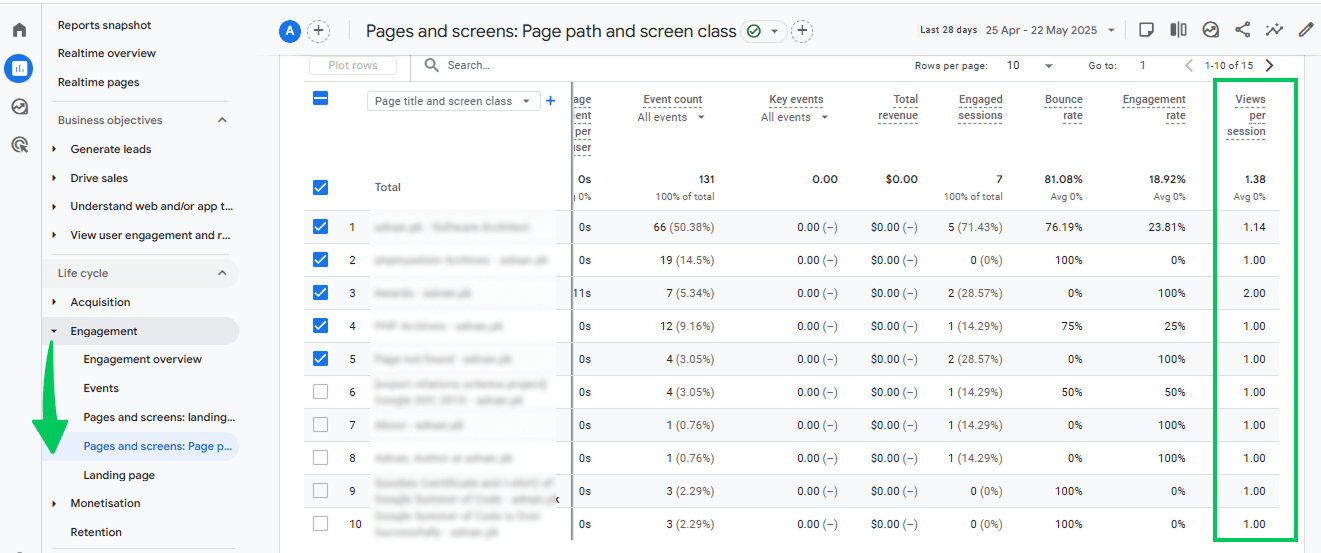Open the Advertising icon in left rail

coord(19,145)
